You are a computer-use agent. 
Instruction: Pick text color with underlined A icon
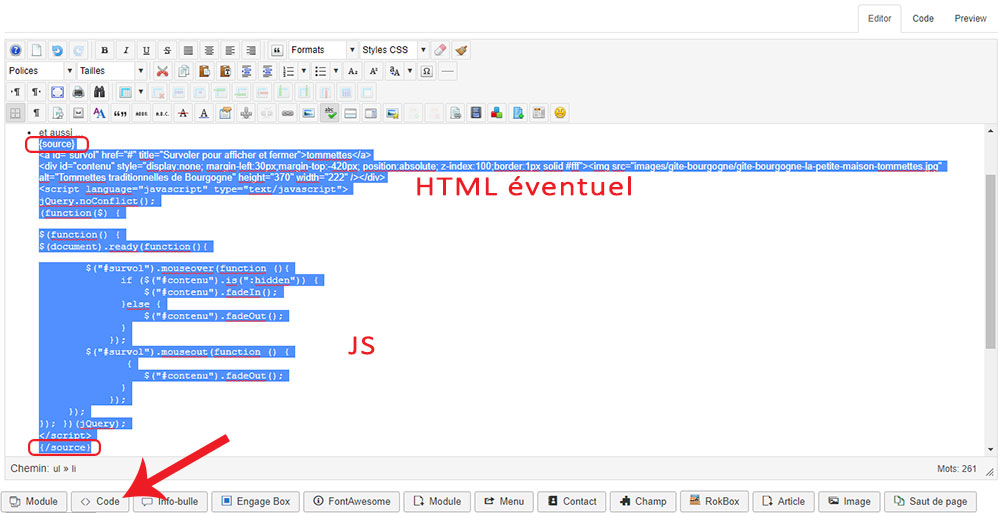point(204,113)
